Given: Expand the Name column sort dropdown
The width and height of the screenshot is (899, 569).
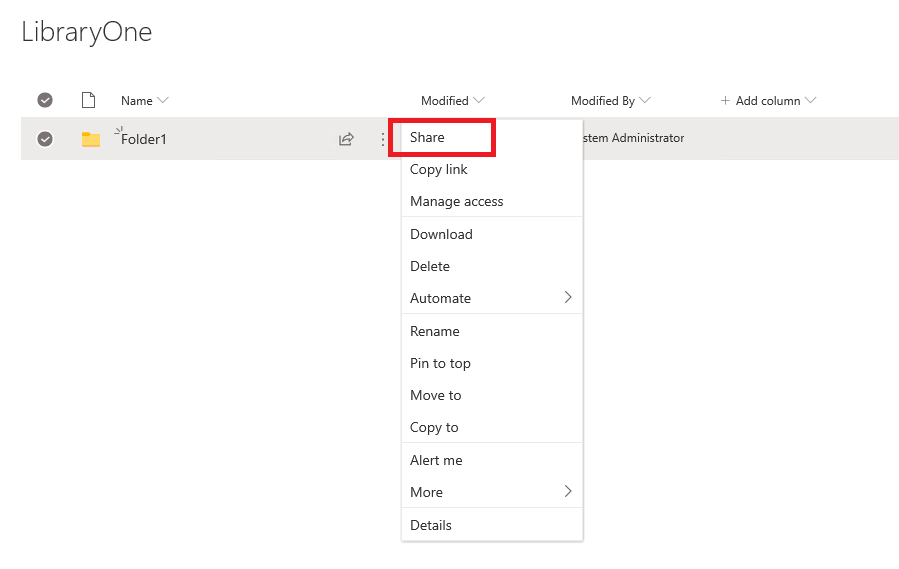Looking at the screenshot, I should [163, 100].
